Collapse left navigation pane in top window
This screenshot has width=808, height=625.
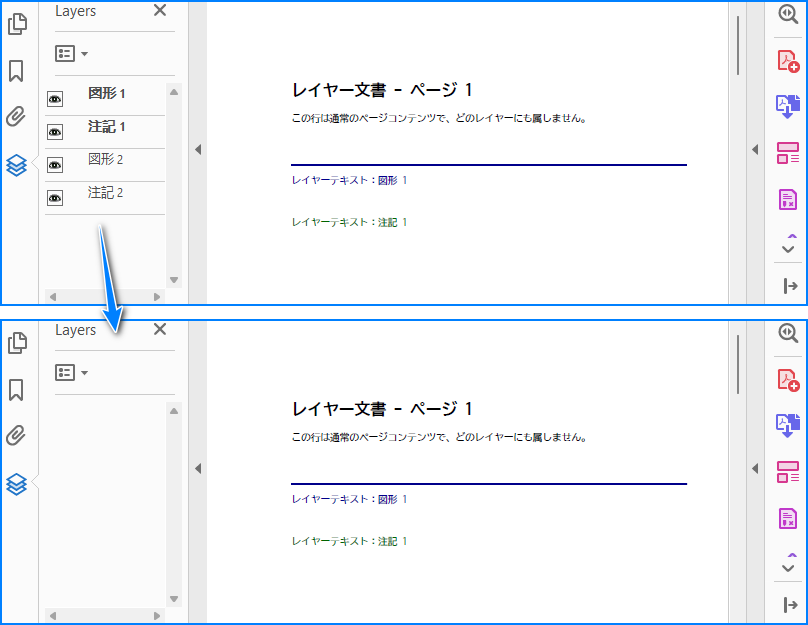[x=198, y=149]
